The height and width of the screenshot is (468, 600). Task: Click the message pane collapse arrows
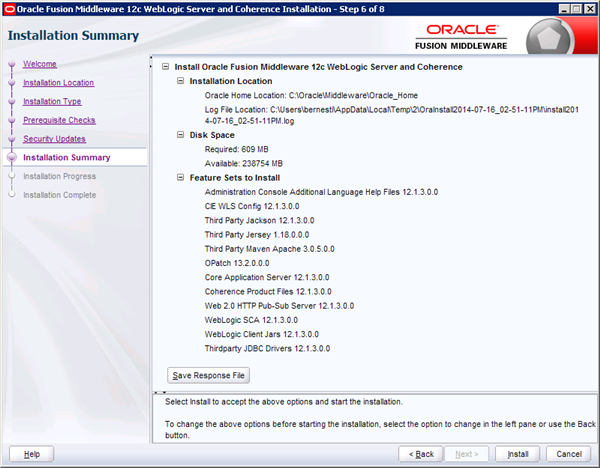coord(160,392)
